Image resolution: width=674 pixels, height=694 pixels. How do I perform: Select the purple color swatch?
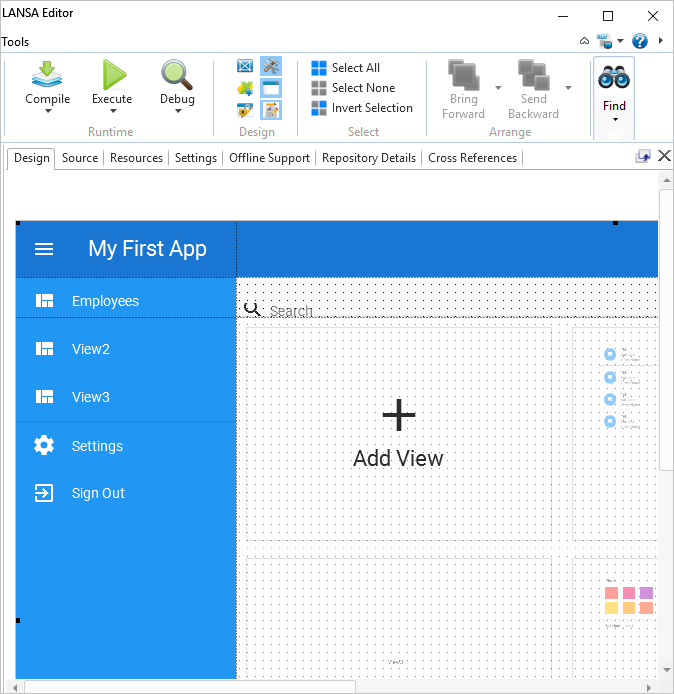click(646, 592)
